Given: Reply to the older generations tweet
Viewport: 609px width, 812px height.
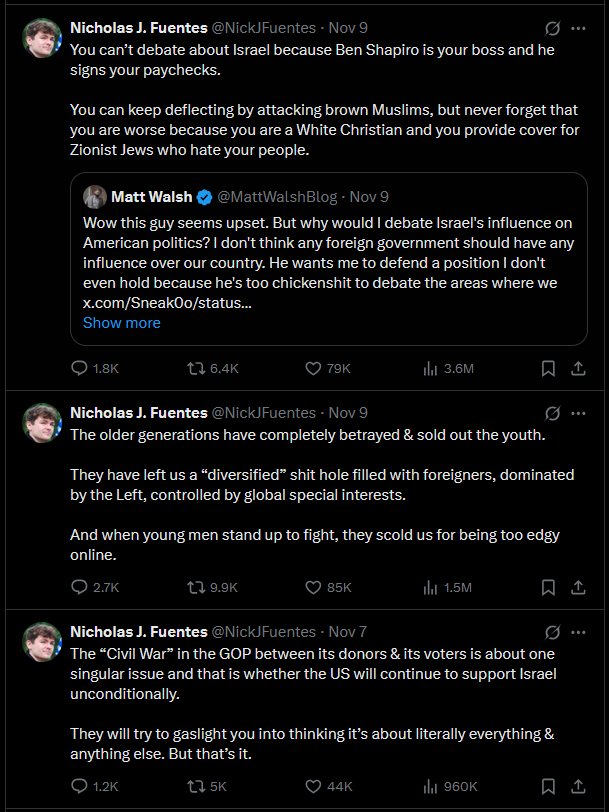Looking at the screenshot, I should coord(95,588).
